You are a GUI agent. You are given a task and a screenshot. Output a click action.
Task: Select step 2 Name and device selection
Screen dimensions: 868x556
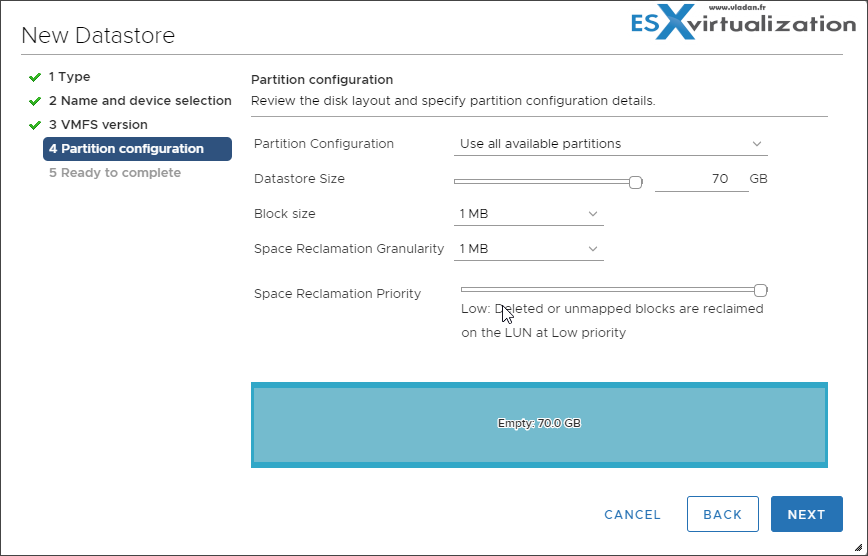point(140,101)
